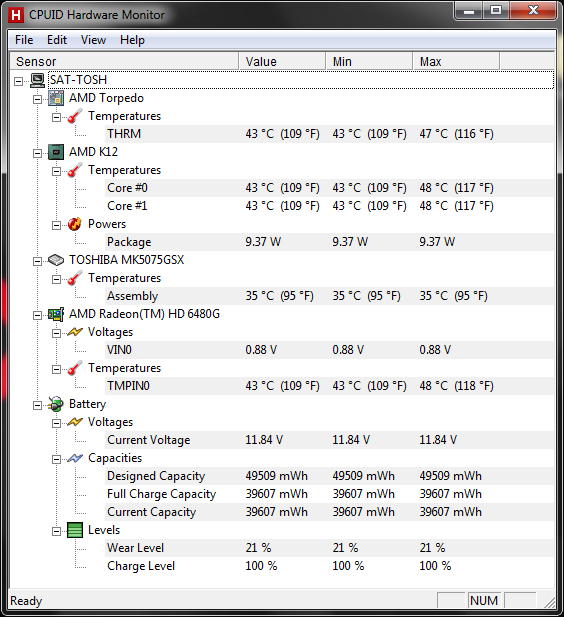Click the Battery label

pos(87,404)
